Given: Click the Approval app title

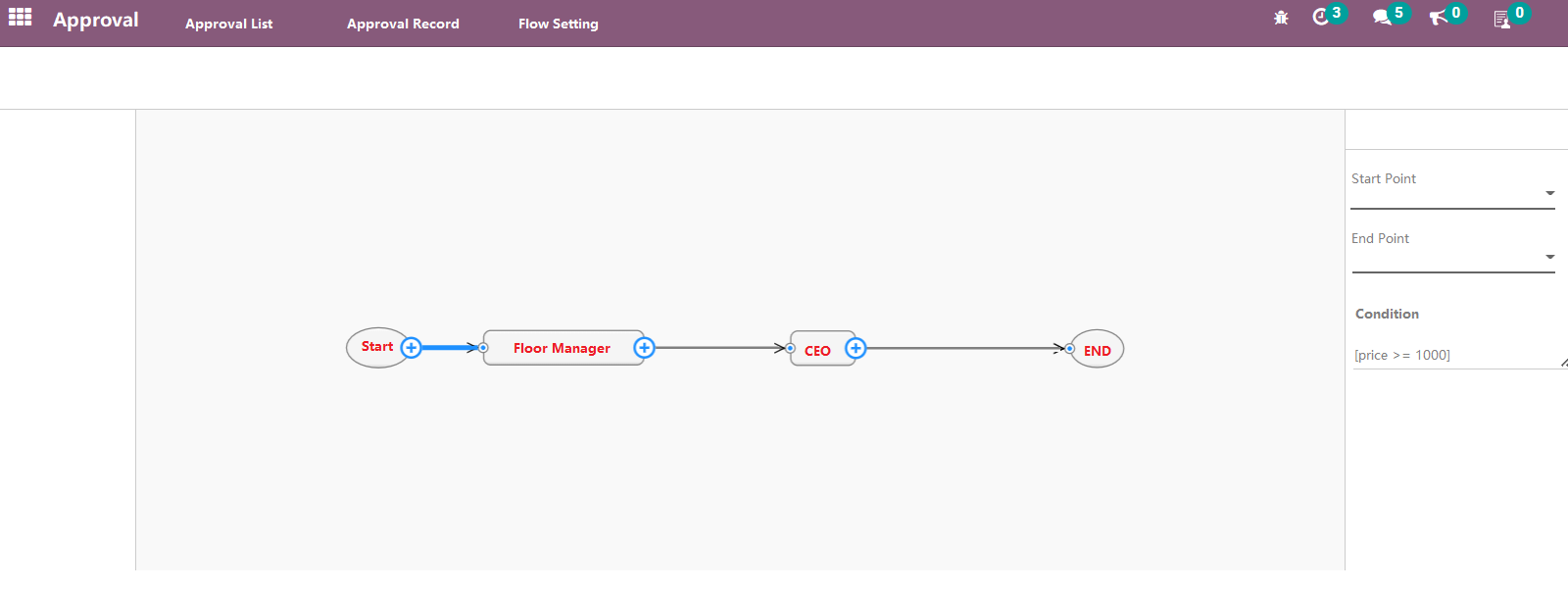Looking at the screenshot, I should click(x=95, y=21).
